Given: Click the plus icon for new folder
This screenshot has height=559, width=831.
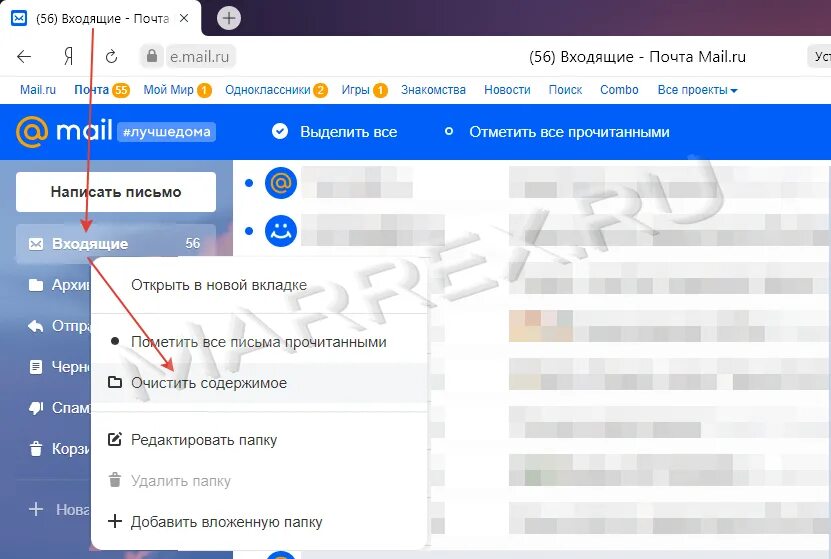Looking at the screenshot, I should point(36,509).
